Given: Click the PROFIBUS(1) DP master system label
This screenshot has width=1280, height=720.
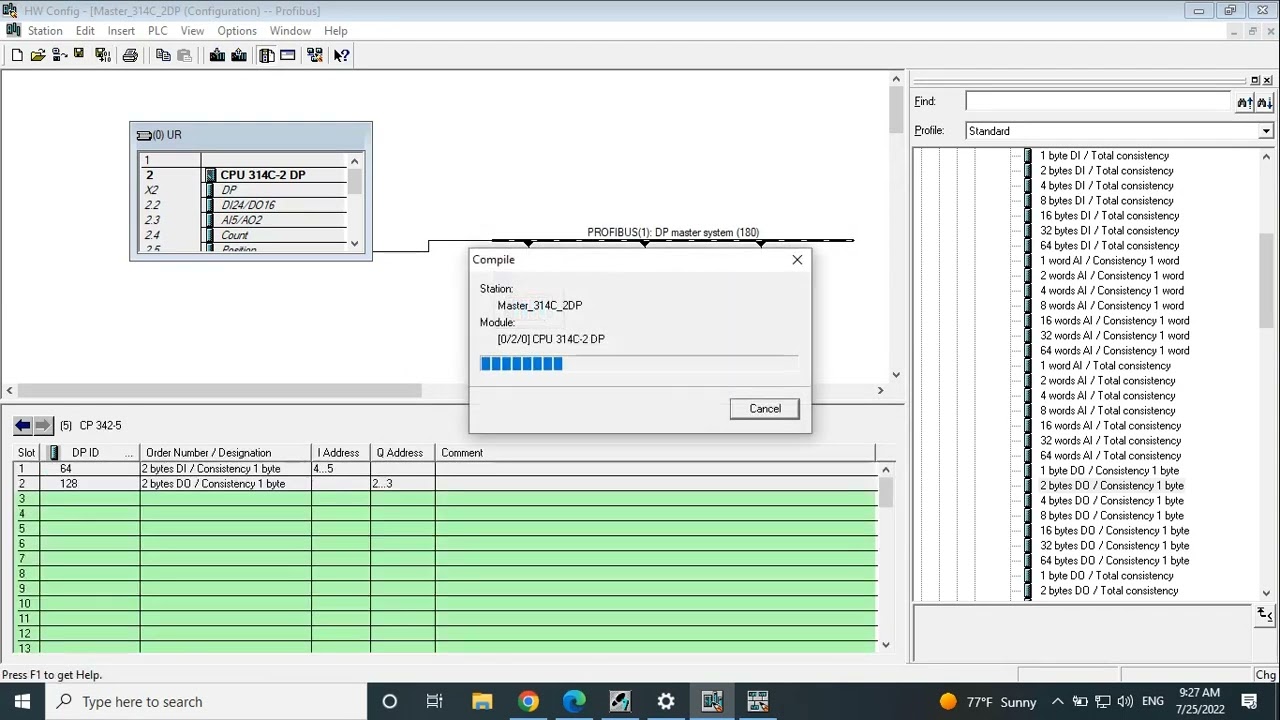Looking at the screenshot, I should (x=673, y=232).
